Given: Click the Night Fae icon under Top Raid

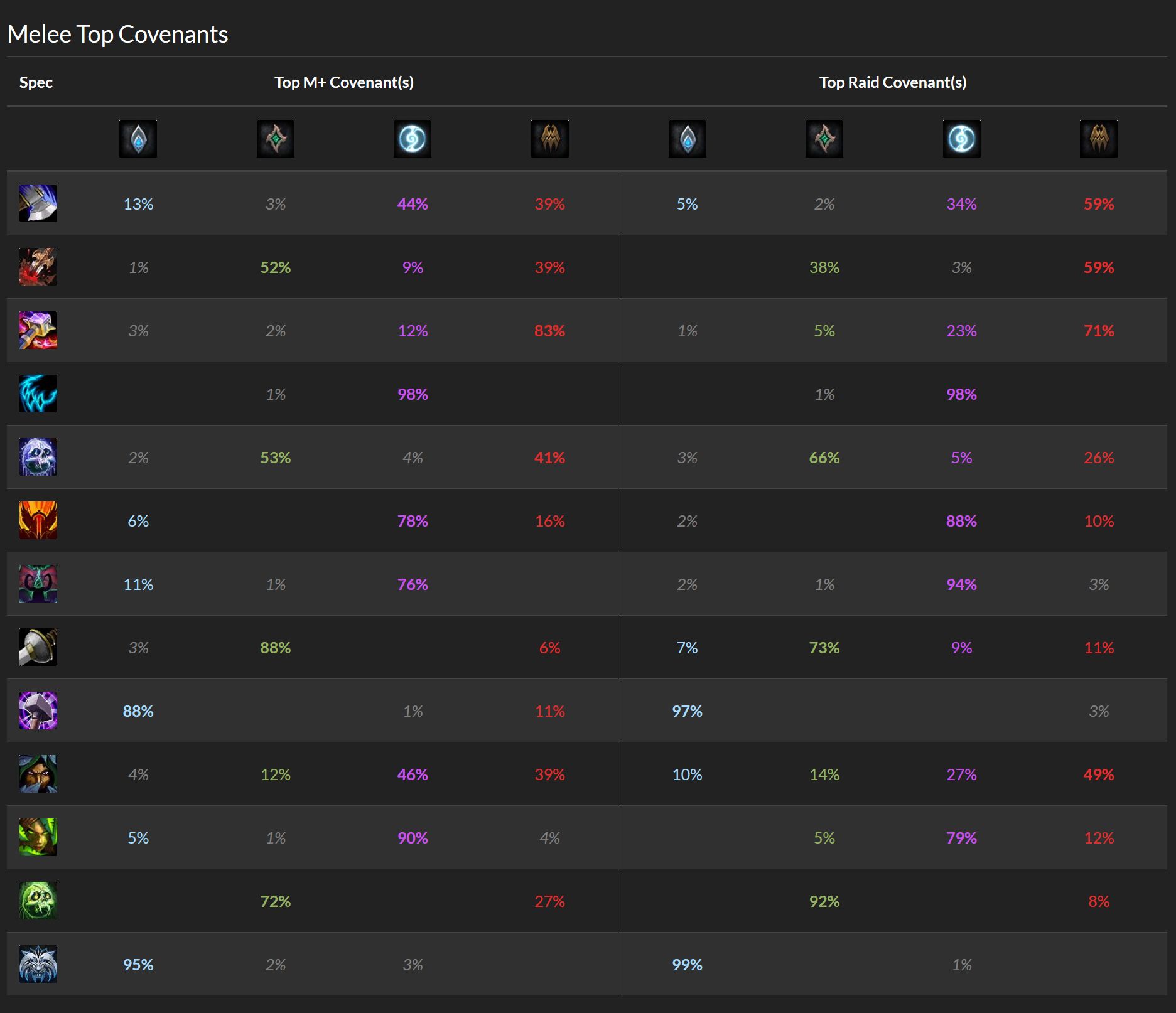Looking at the screenshot, I should tap(961, 139).
